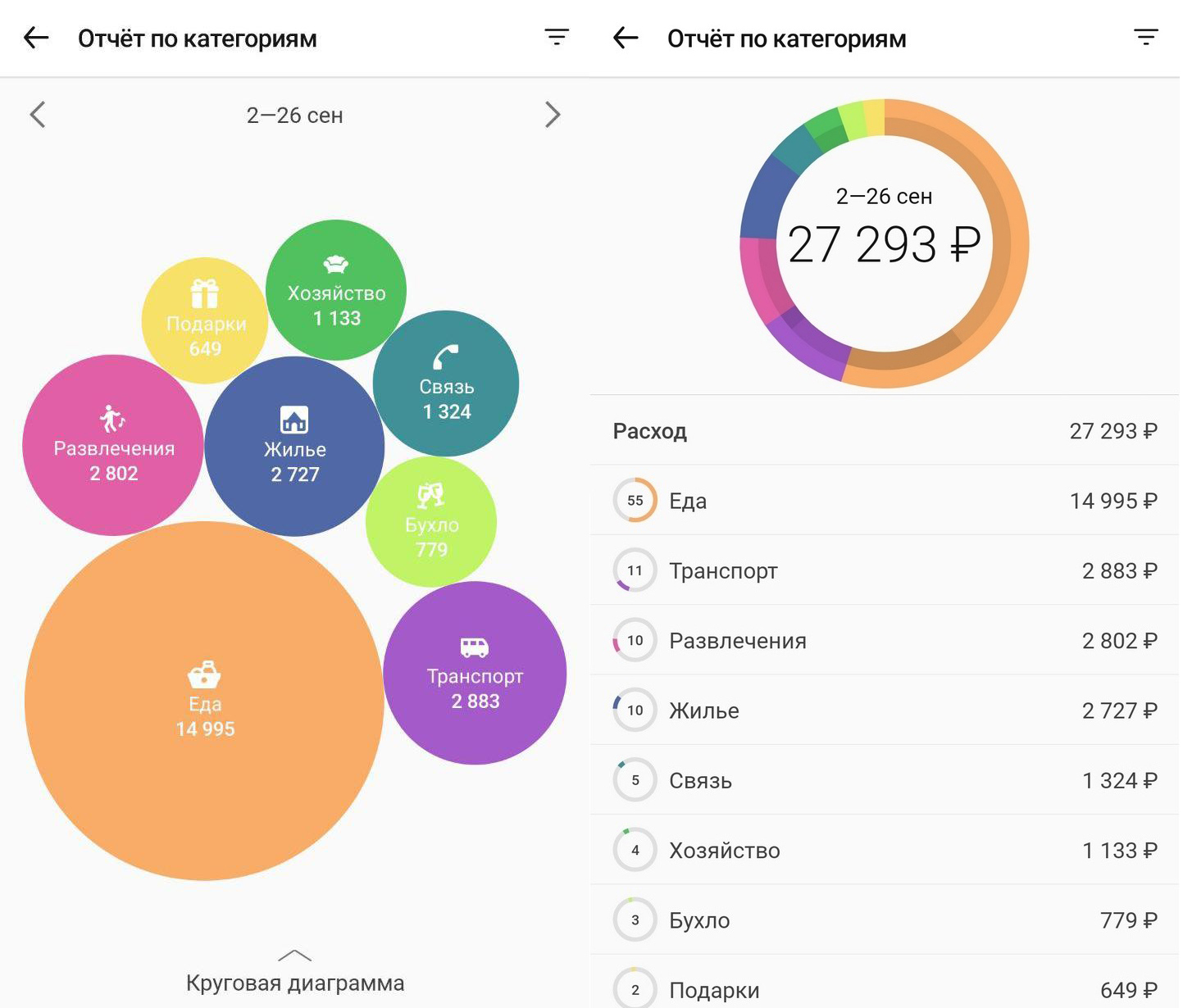
Task: Tap the 10 percent ring next to Жилье
Action: pyautogui.click(x=635, y=710)
